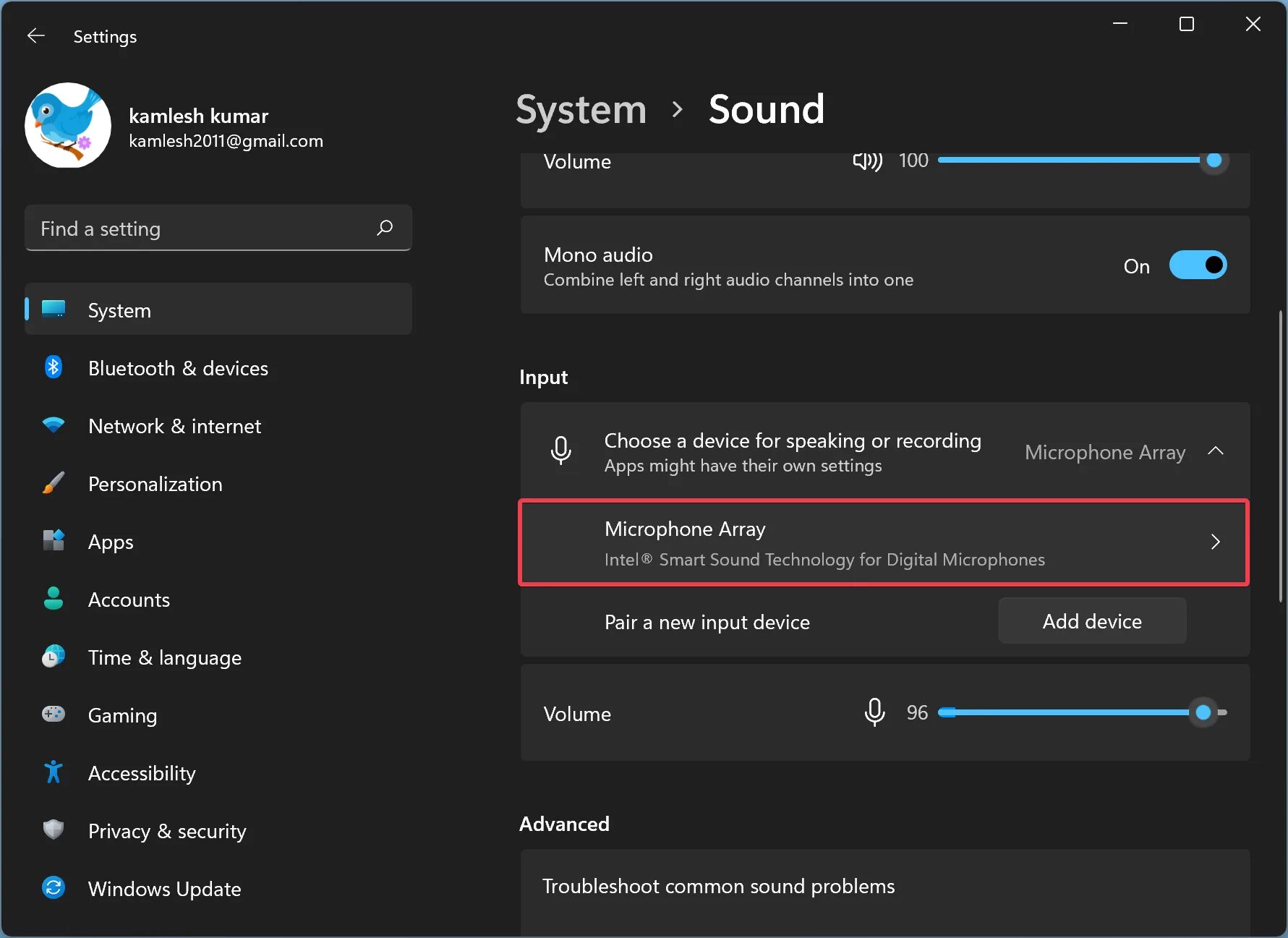The image size is (1288, 938).
Task: Click the Network Wi-Fi icon in sidebar
Action: [x=54, y=426]
